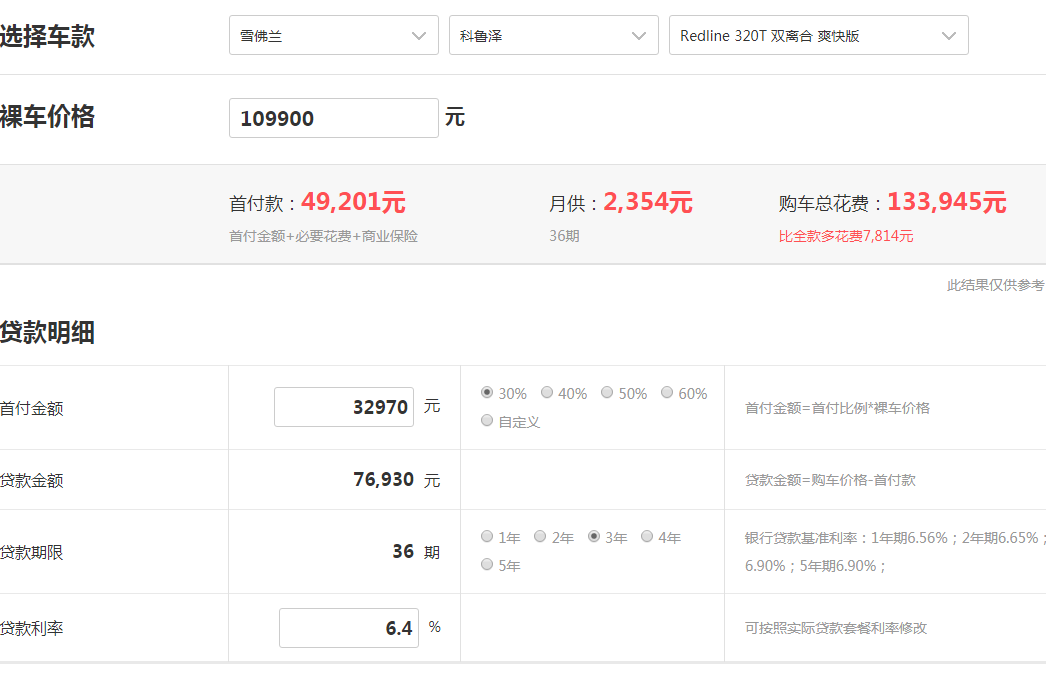The width and height of the screenshot is (1046, 685).
Task: Select the 60% down payment radio
Action: [667, 392]
